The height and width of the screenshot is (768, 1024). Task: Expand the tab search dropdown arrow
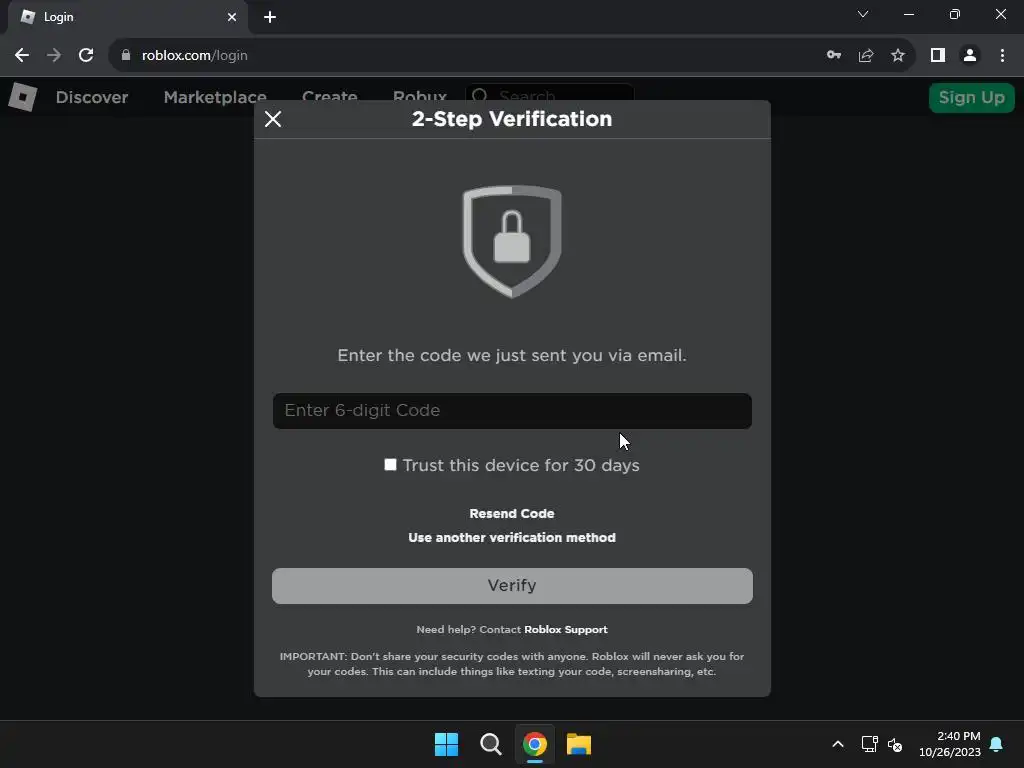[x=863, y=14]
